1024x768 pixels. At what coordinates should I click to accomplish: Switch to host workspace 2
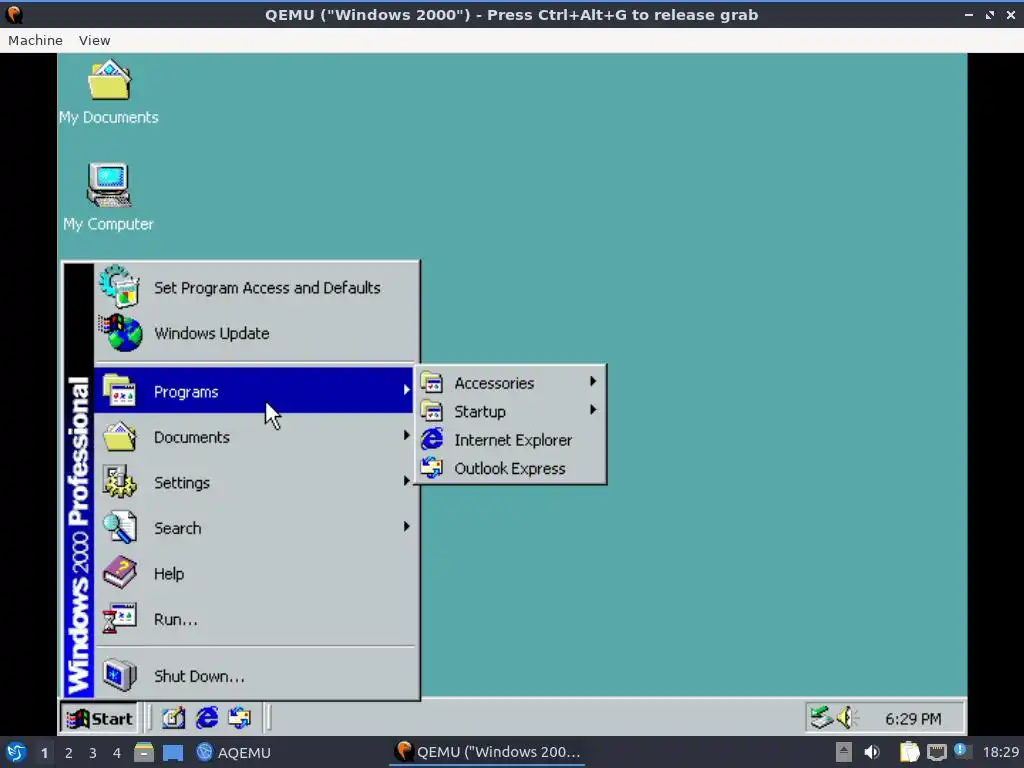click(x=69, y=753)
